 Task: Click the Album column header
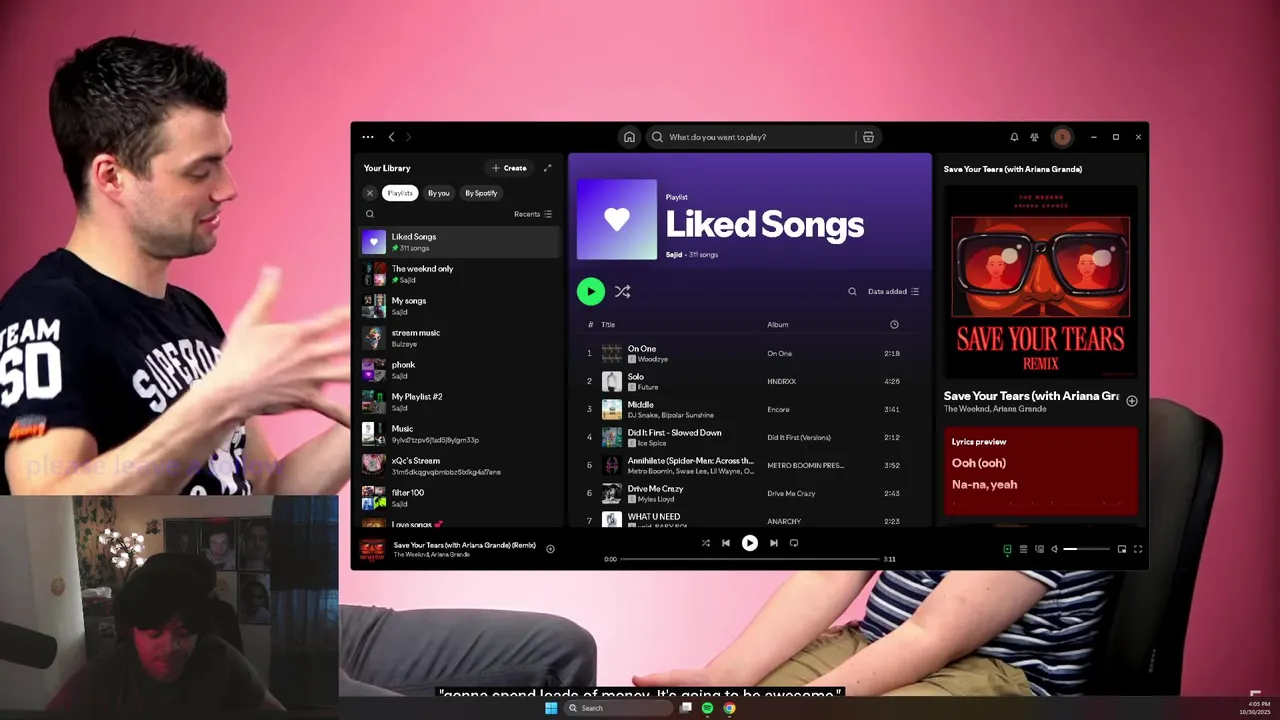[777, 324]
